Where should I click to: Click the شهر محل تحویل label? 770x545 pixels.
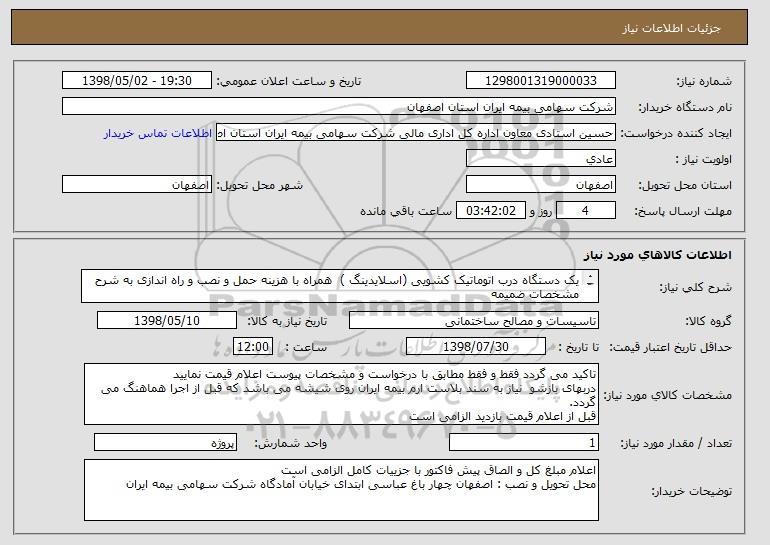[260, 185]
